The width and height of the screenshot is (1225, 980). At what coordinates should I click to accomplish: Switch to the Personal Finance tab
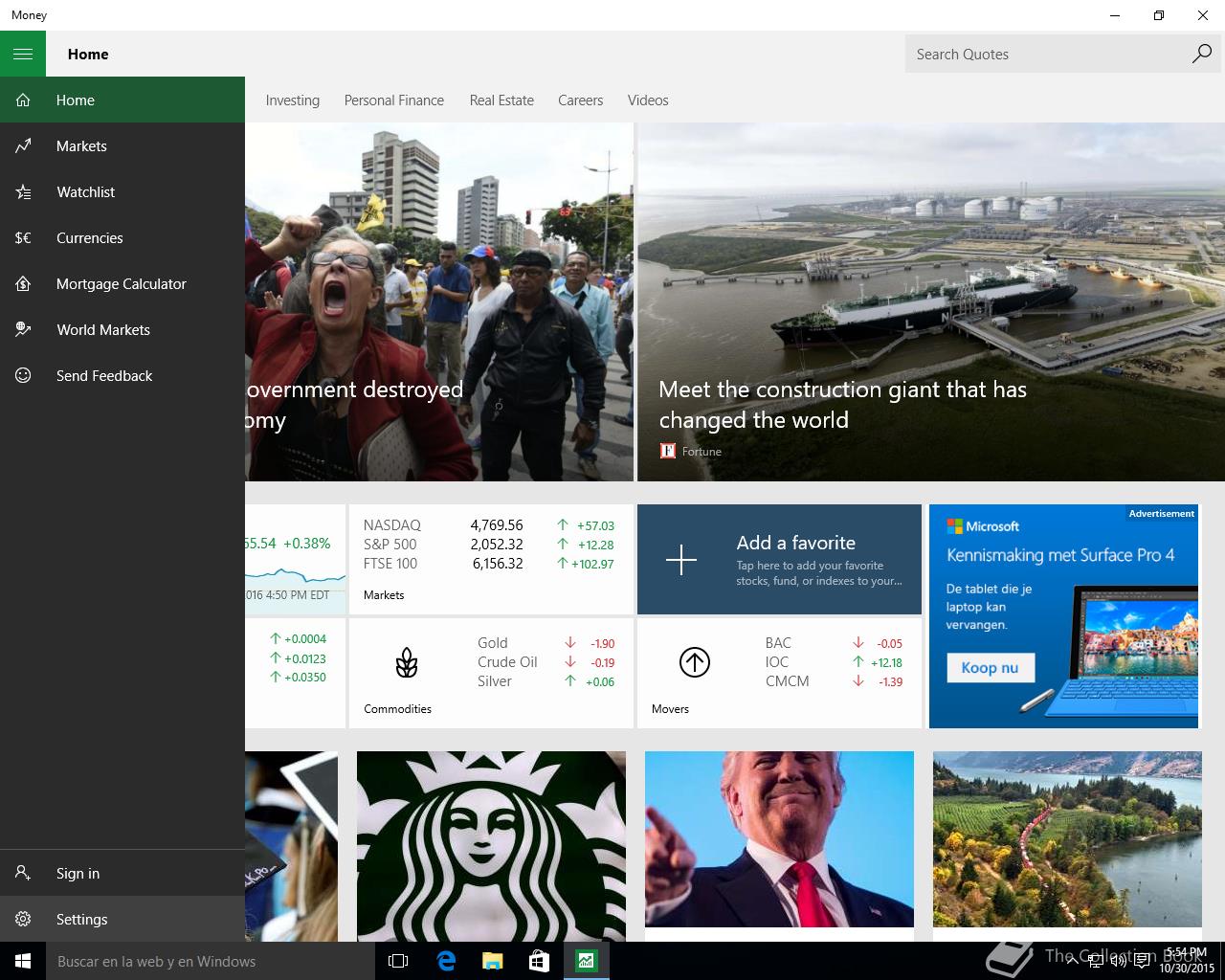coord(394,100)
